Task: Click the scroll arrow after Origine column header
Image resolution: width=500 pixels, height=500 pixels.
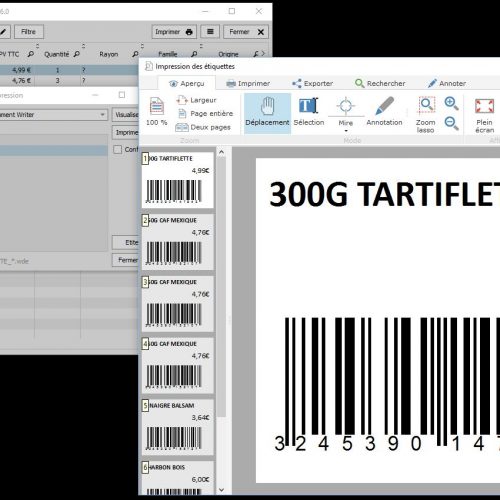Action: tap(263, 53)
